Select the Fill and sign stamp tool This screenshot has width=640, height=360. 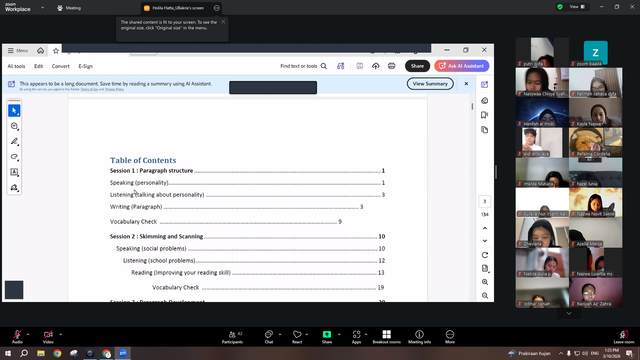[x=14, y=188]
